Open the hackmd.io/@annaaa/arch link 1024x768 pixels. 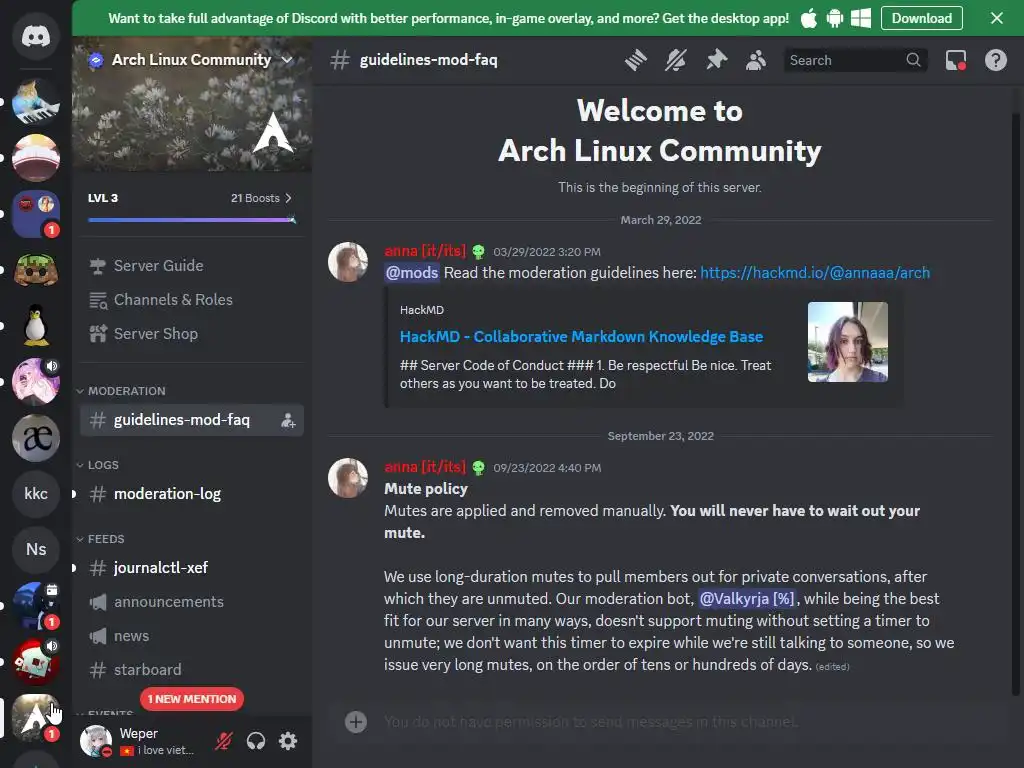pyautogui.click(x=815, y=273)
